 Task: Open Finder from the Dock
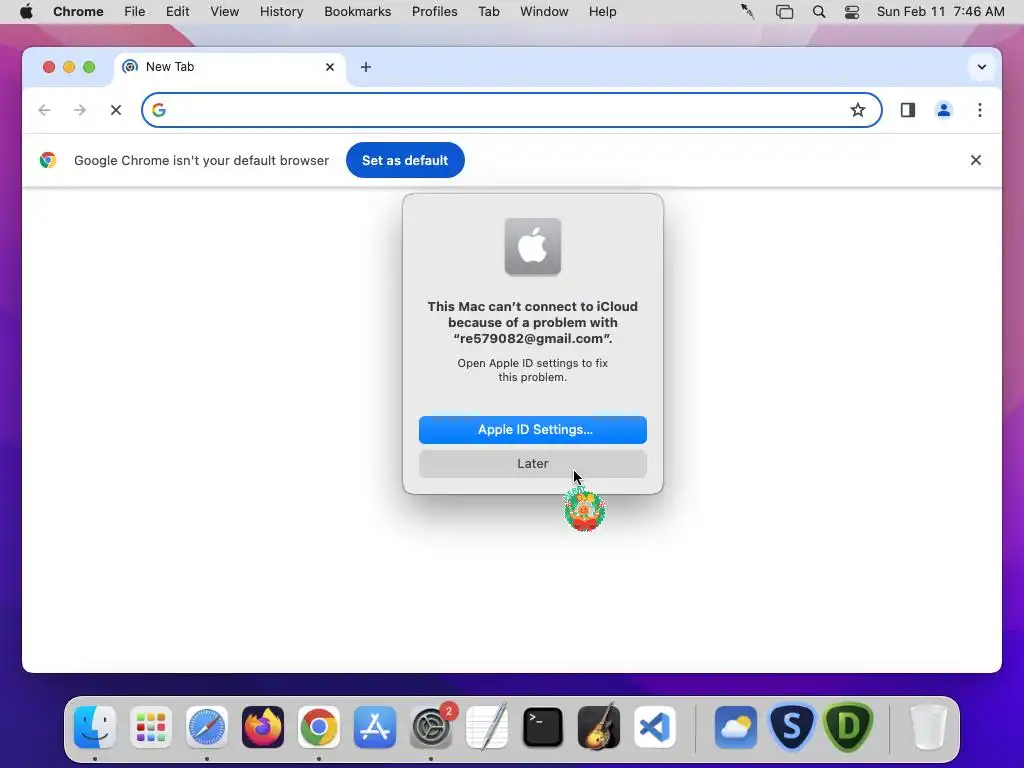coord(95,727)
